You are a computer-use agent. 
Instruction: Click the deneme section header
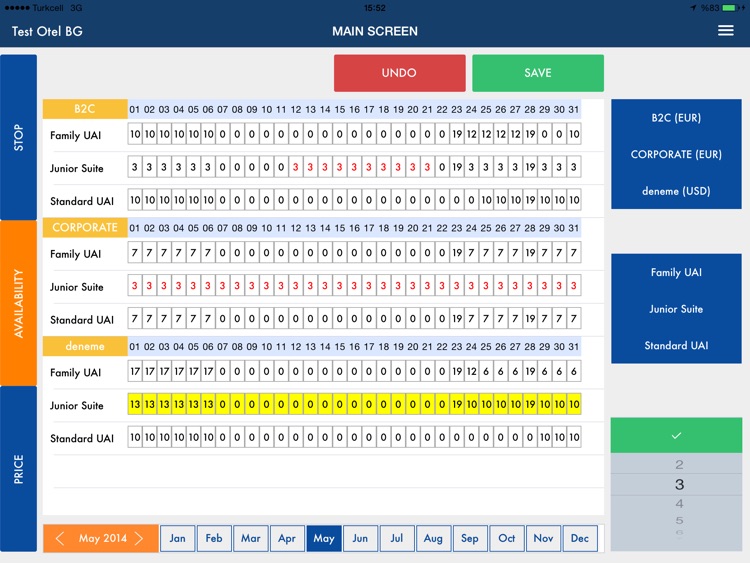[x=85, y=346]
